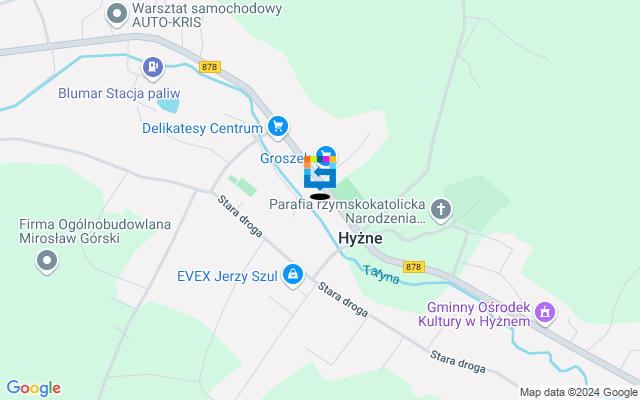
Task: Open the Parafia rzymskokatolicka Narodzenia label
Action: coord(347,211)
